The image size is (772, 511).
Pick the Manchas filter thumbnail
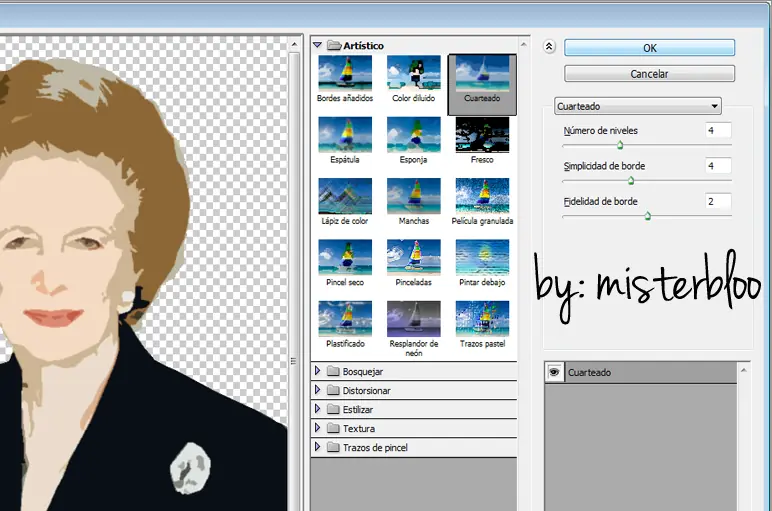point(414,196)
